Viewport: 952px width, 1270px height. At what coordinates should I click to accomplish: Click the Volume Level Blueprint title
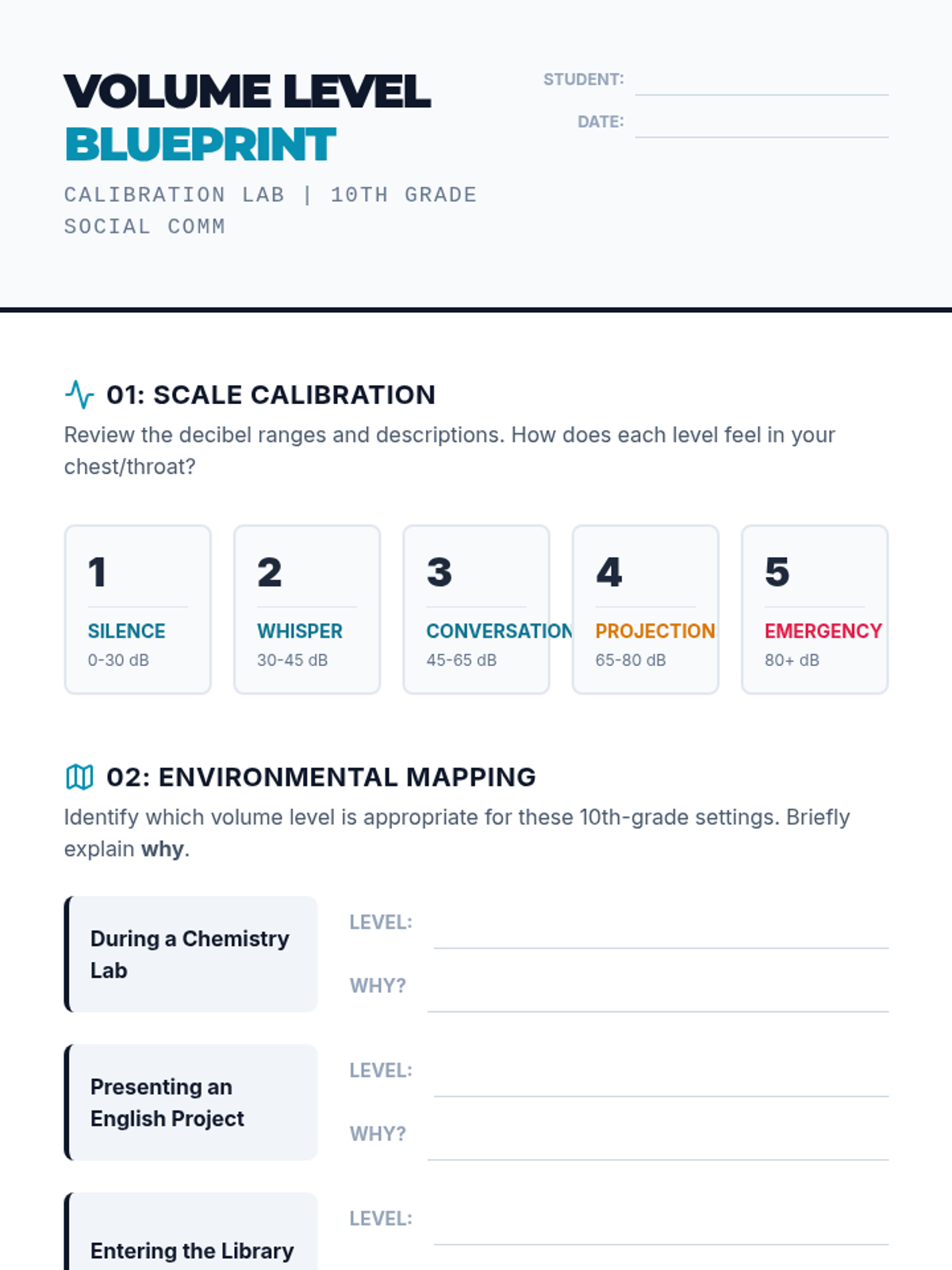pyautogui.click(x=248, y=117)
